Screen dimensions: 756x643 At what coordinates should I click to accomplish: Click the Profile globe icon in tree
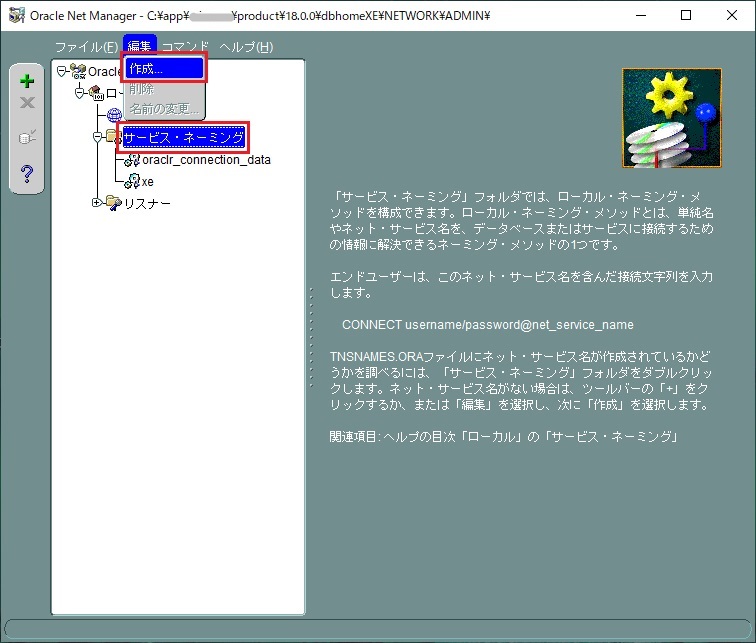tap(114, 114)
